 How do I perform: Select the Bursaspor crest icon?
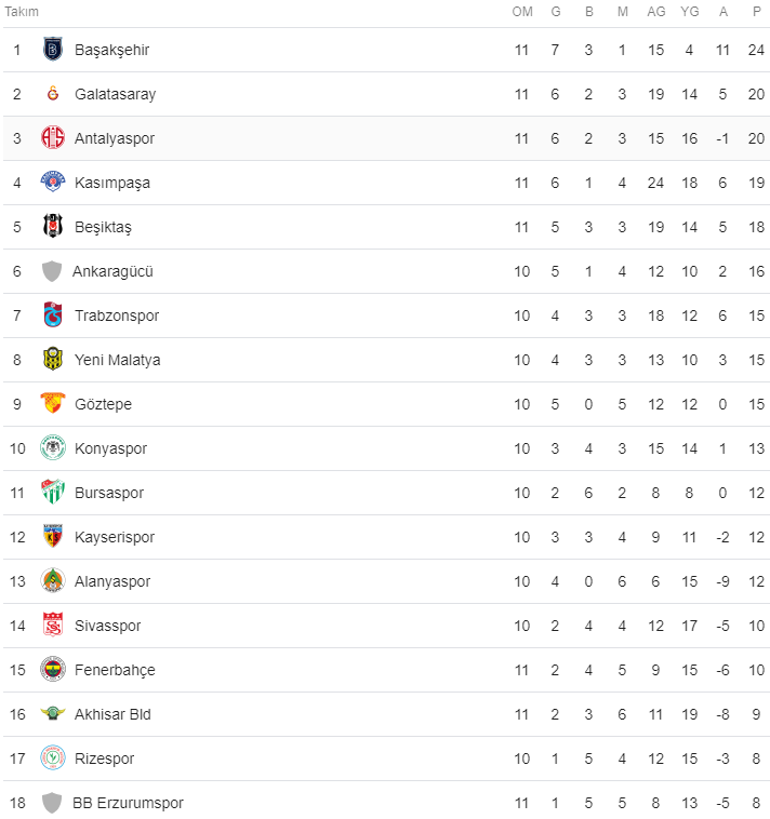52,492
